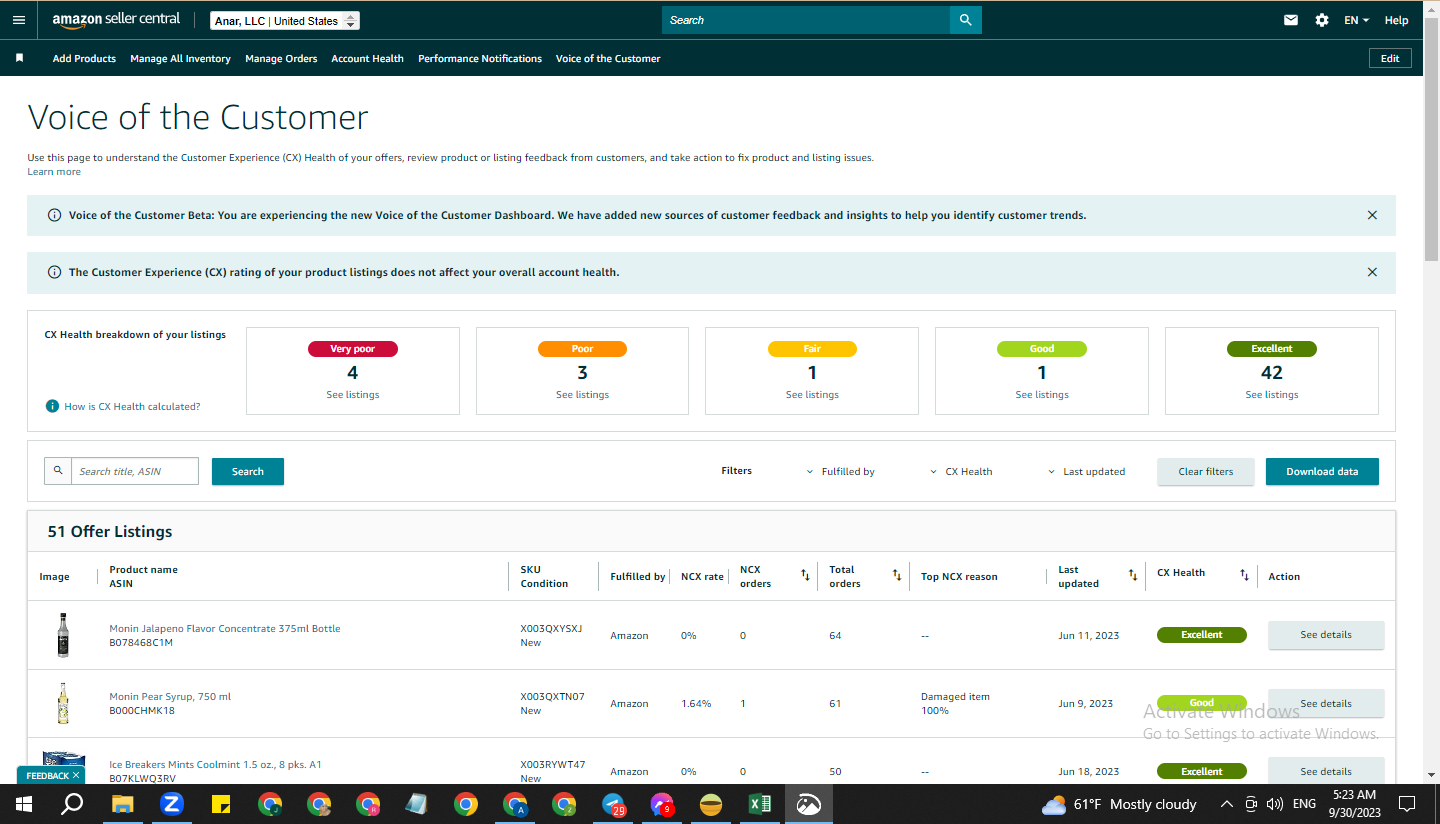Show hidden system tray icons
1440x824 pixels.
[1227, 804]
